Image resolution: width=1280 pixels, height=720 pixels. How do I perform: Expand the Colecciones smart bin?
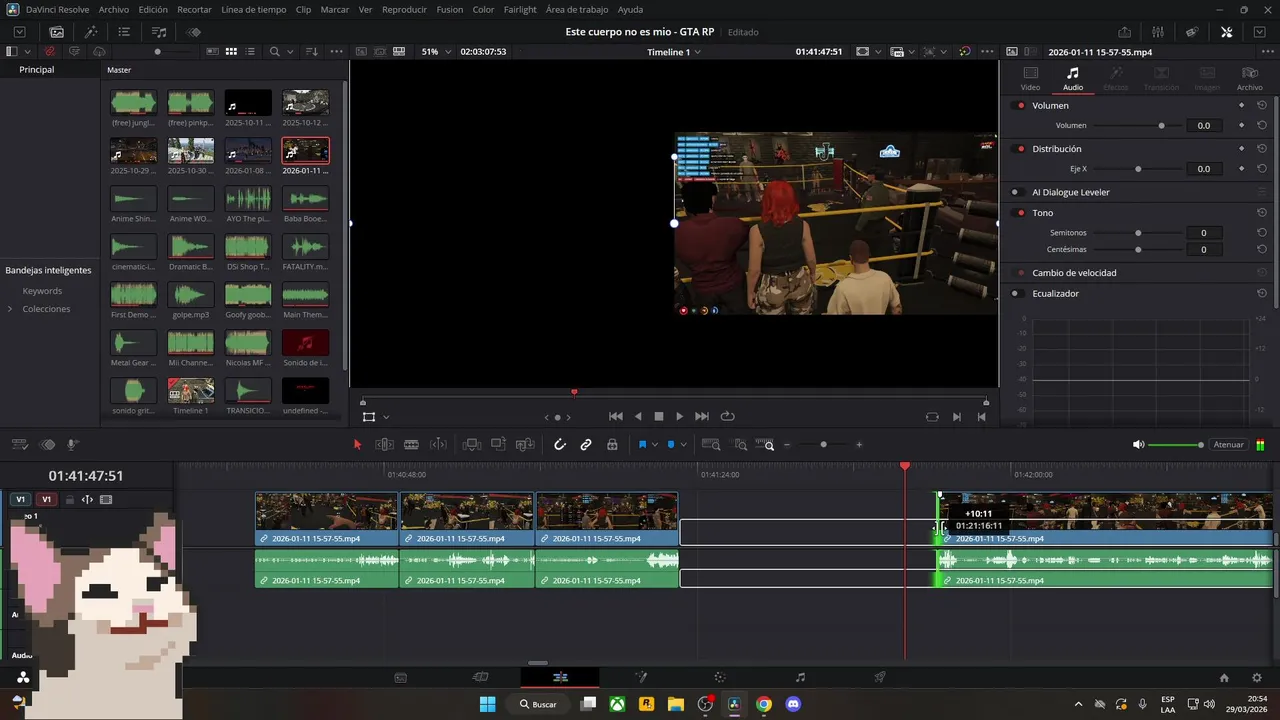(10, 309)
